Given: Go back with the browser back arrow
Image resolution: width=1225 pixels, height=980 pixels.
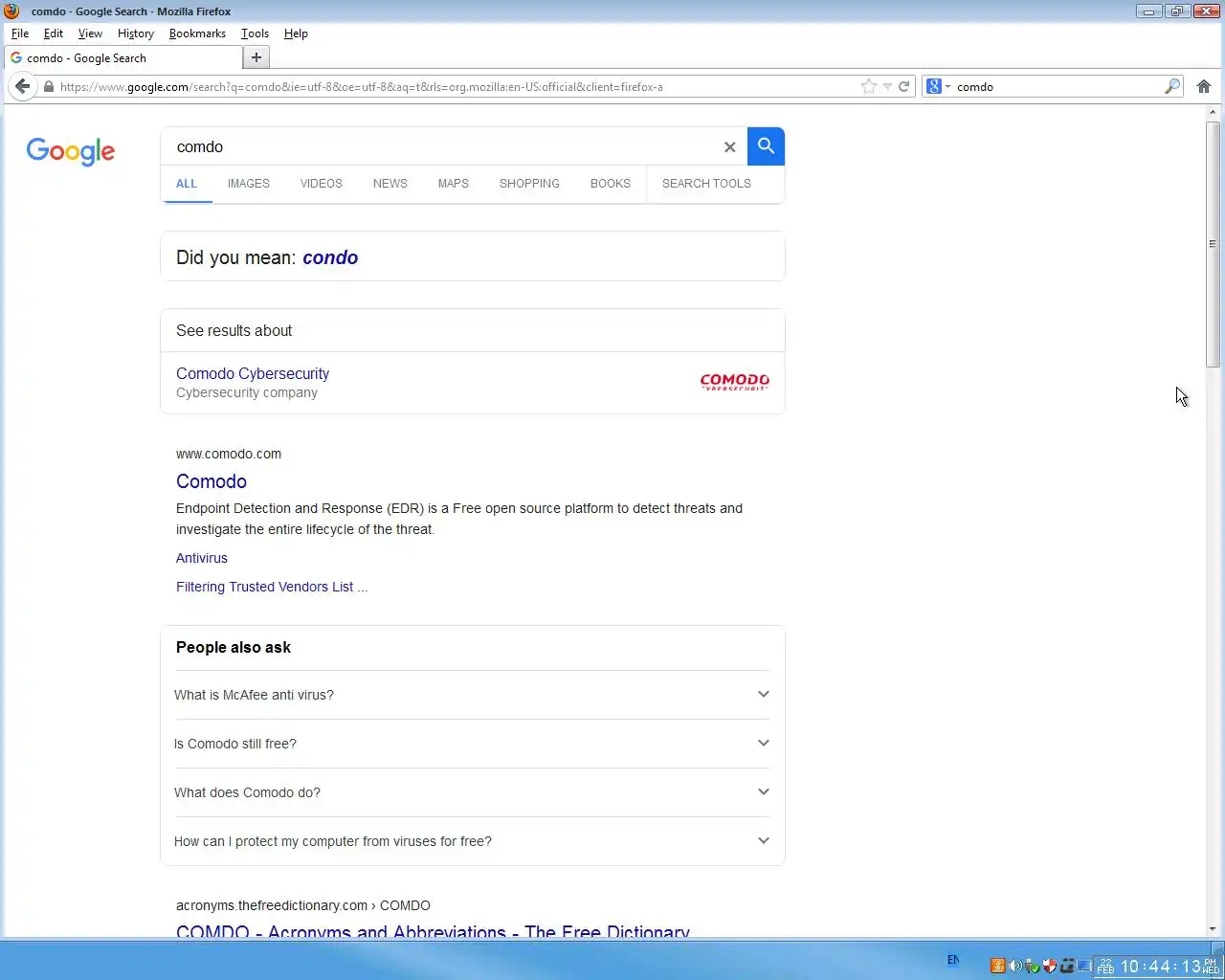Looking at the screenshot, I should [x=23, y=86].
